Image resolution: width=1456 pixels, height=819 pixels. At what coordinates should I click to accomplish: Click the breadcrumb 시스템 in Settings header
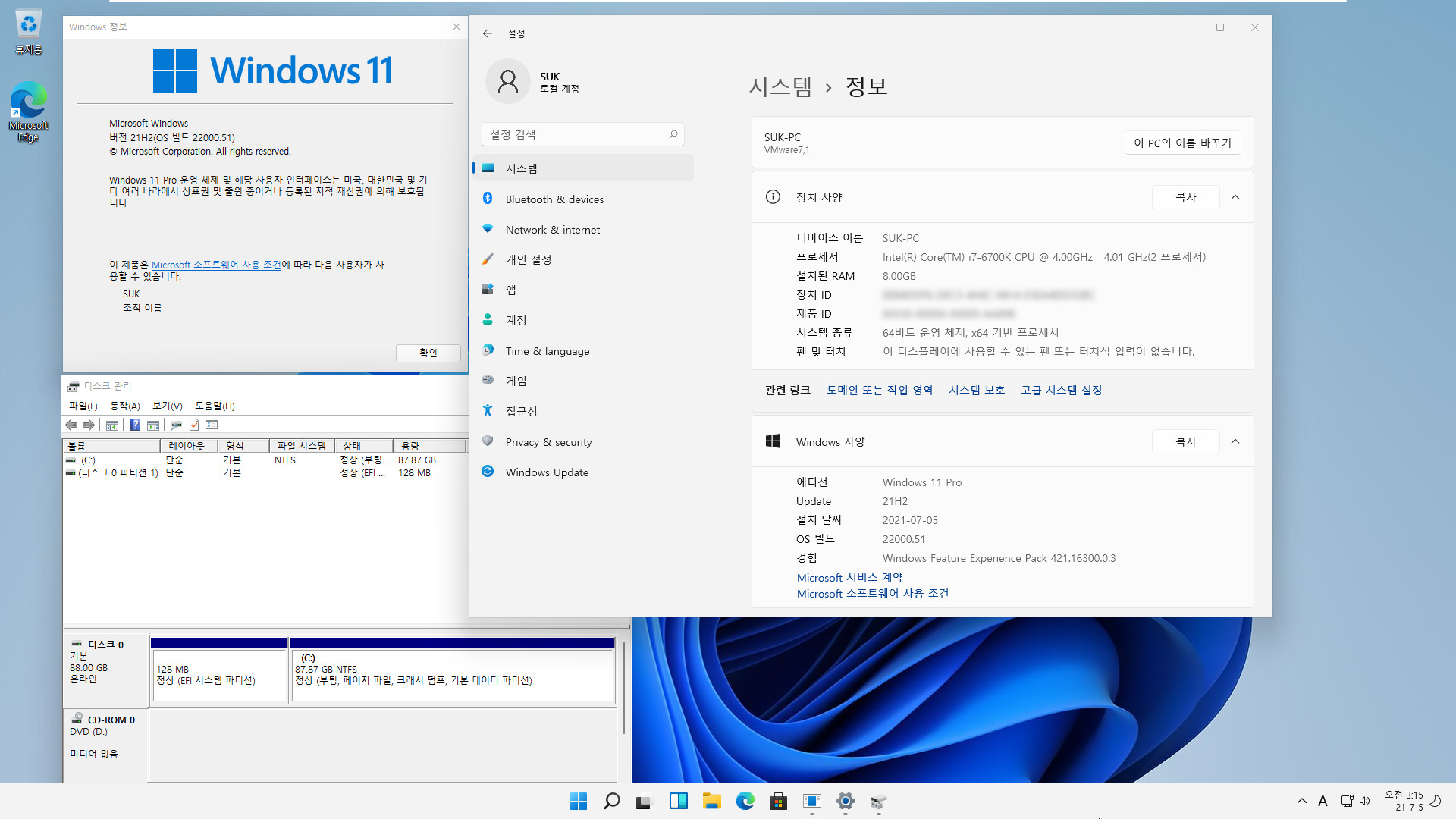780,86
